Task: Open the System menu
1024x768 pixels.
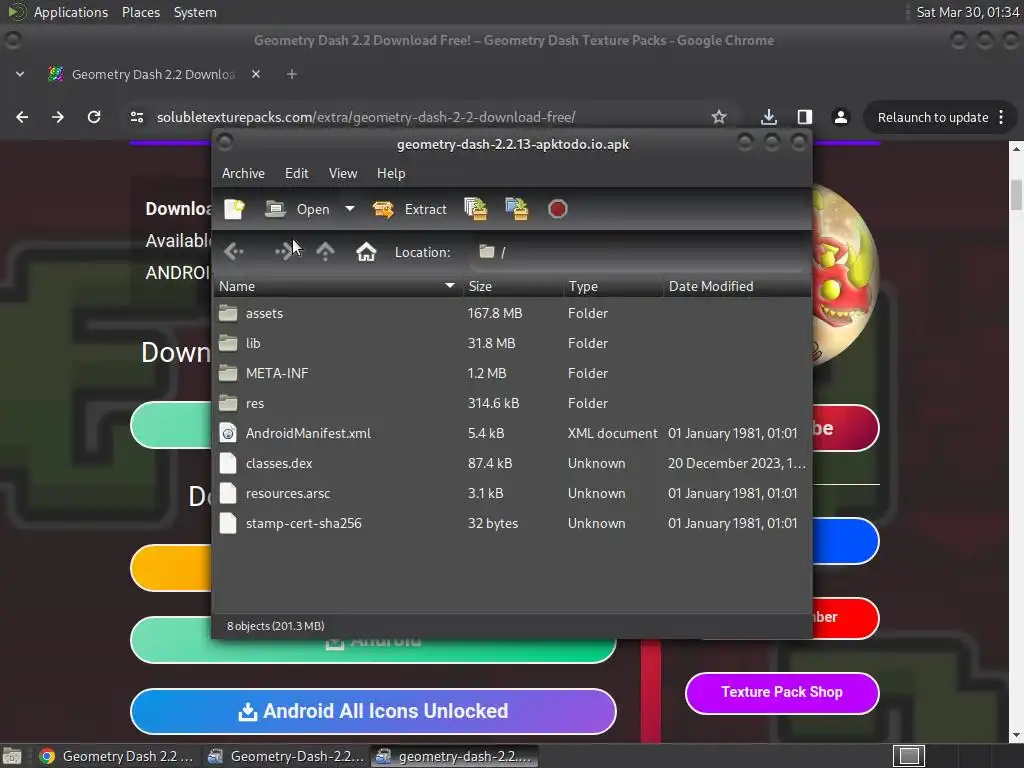Action: tap(195, 12)
